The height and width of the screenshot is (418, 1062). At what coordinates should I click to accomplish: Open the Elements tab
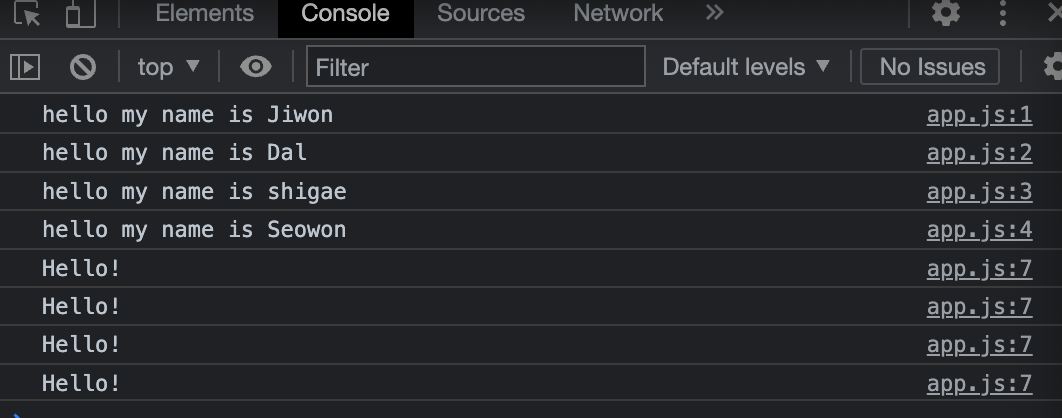point(205,14)
